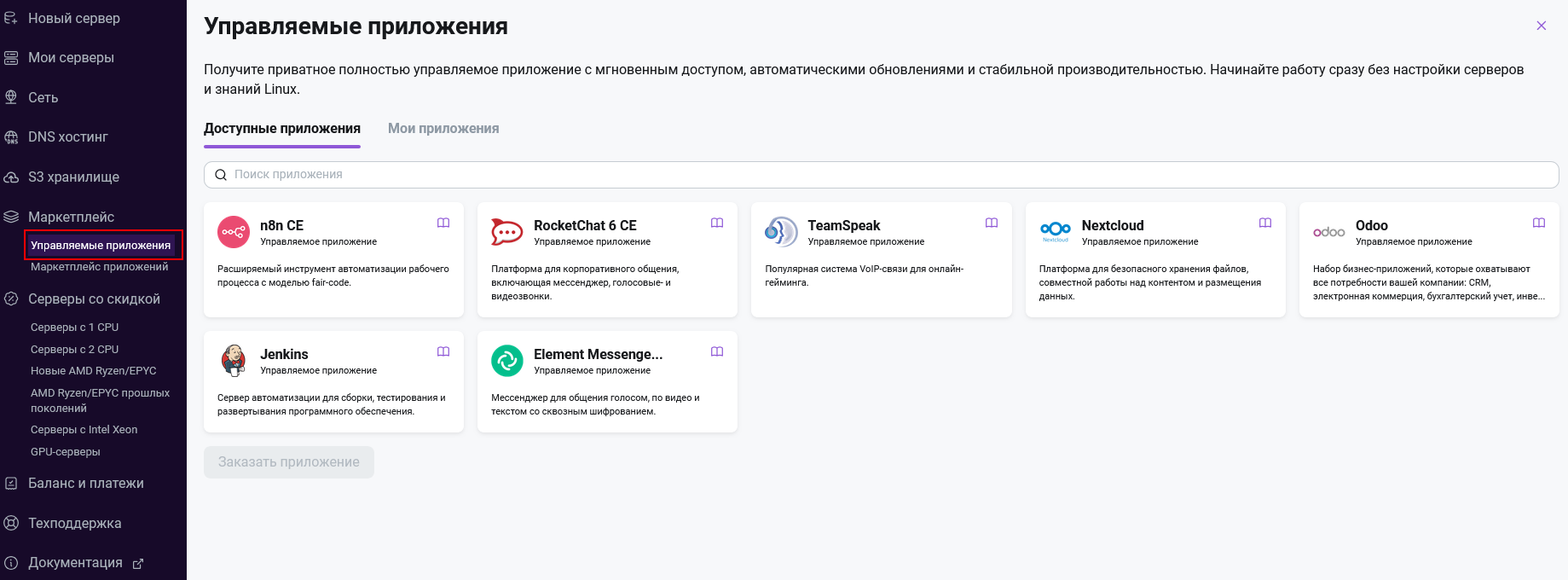Open AMD Ryzen/EPYC прошлых поколений

(x=100, y=401)
